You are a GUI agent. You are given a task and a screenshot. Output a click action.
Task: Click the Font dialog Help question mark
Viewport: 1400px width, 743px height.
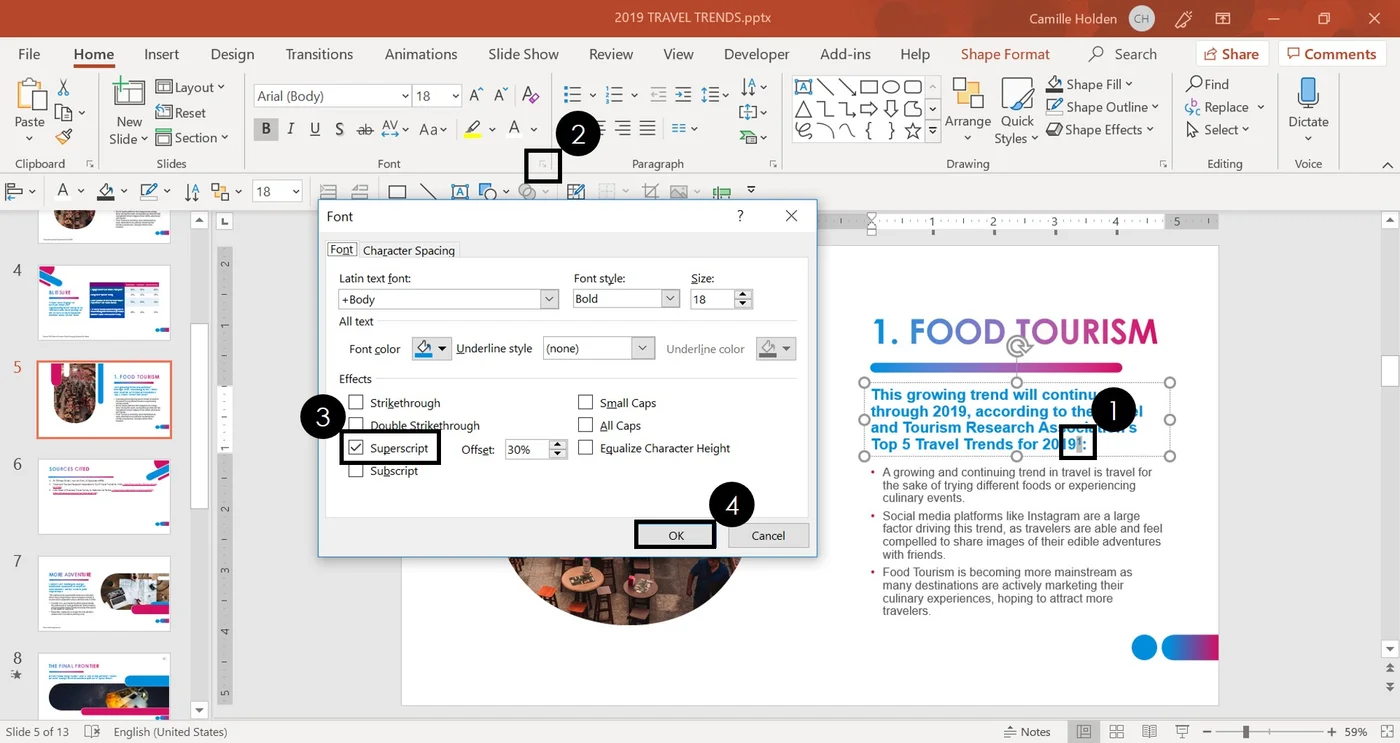pyautogui.click(x=740, y=216)
